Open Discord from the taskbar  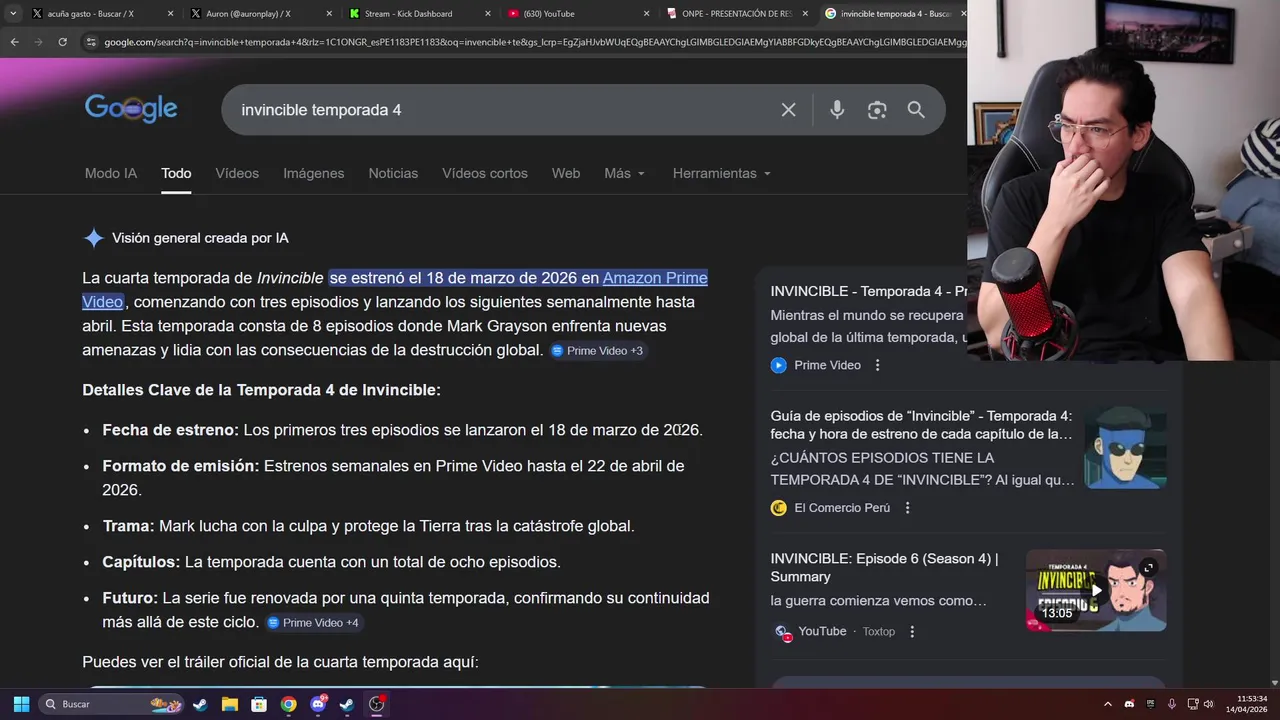[x=318, y=704]
